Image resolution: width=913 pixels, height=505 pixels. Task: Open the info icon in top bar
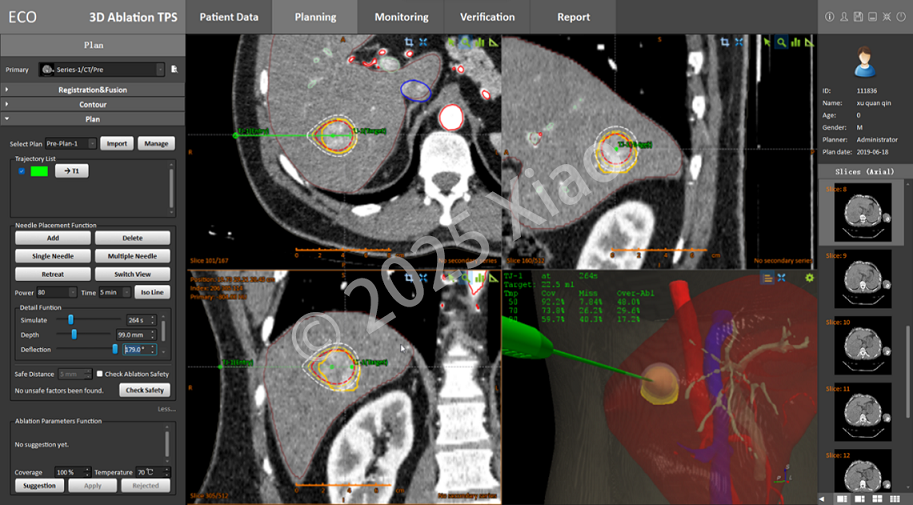830,17
